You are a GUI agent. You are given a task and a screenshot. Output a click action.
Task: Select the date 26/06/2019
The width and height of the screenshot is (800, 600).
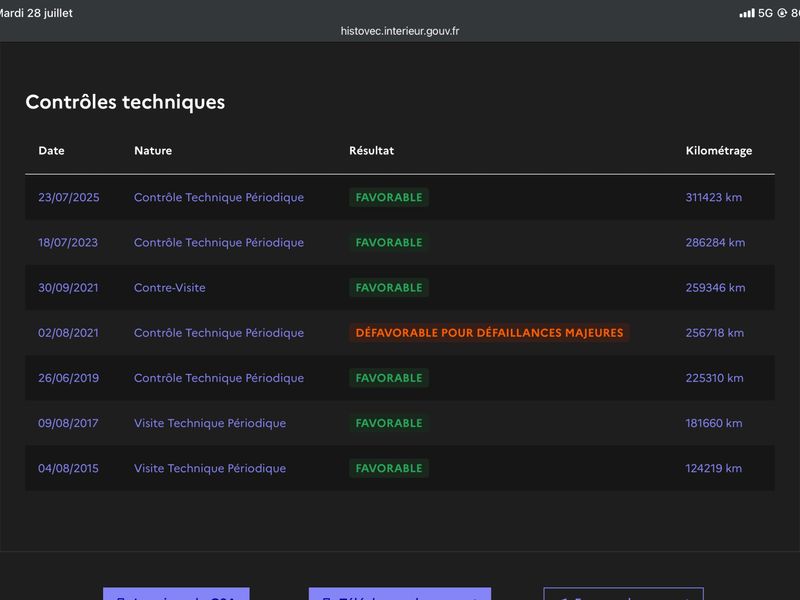pos(68,378)
